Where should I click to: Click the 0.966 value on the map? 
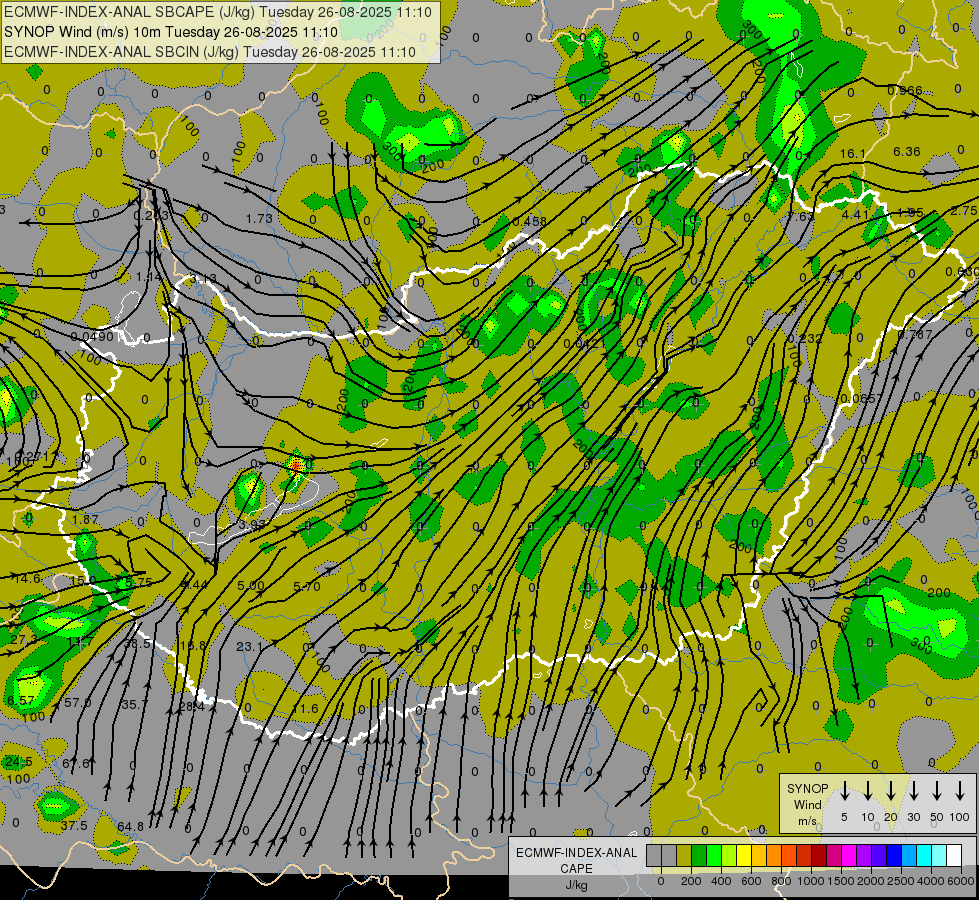click(905, 91)
